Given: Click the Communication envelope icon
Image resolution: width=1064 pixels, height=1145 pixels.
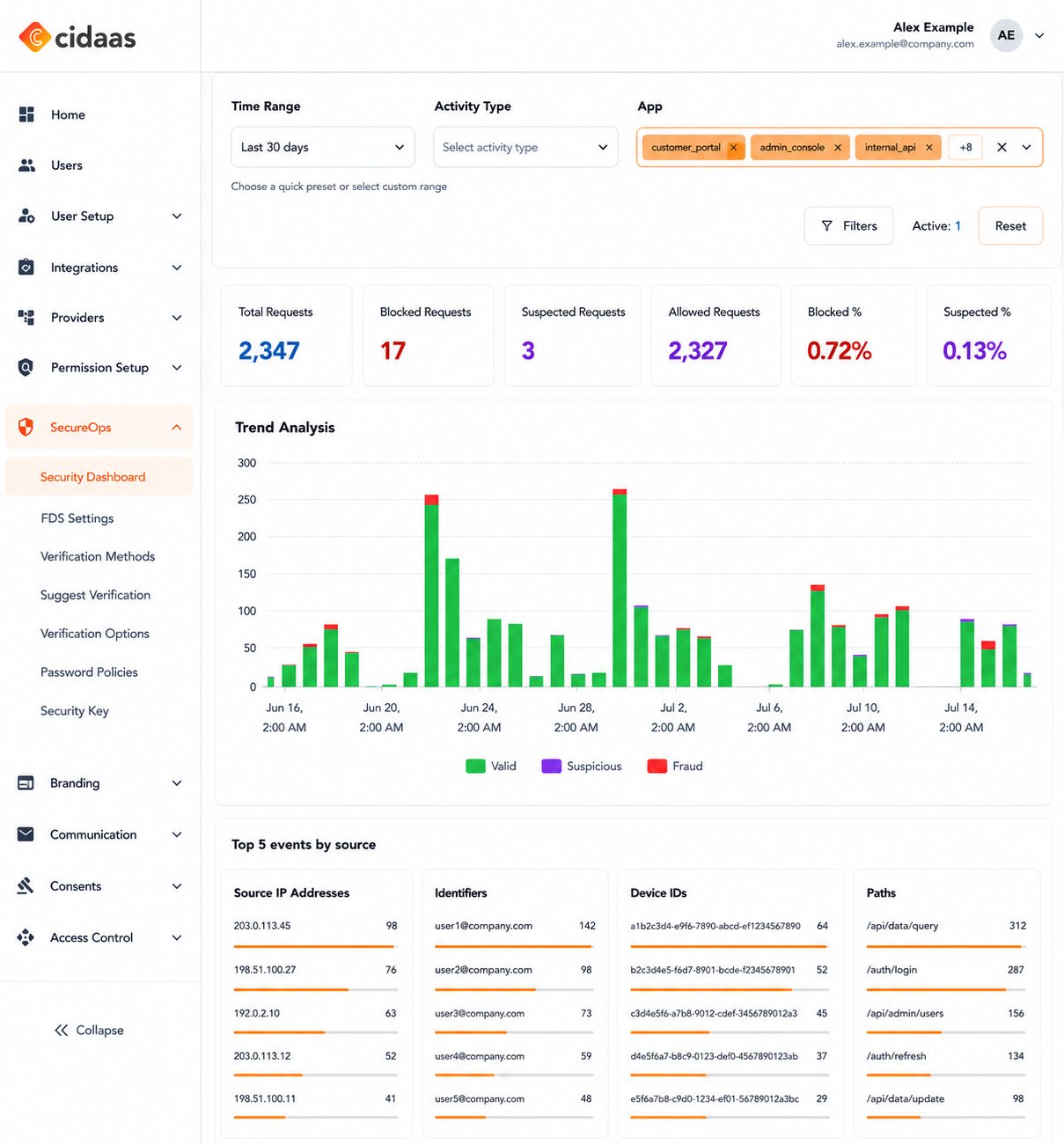Looking at the screenshot, I should click(x=26, y=834).
